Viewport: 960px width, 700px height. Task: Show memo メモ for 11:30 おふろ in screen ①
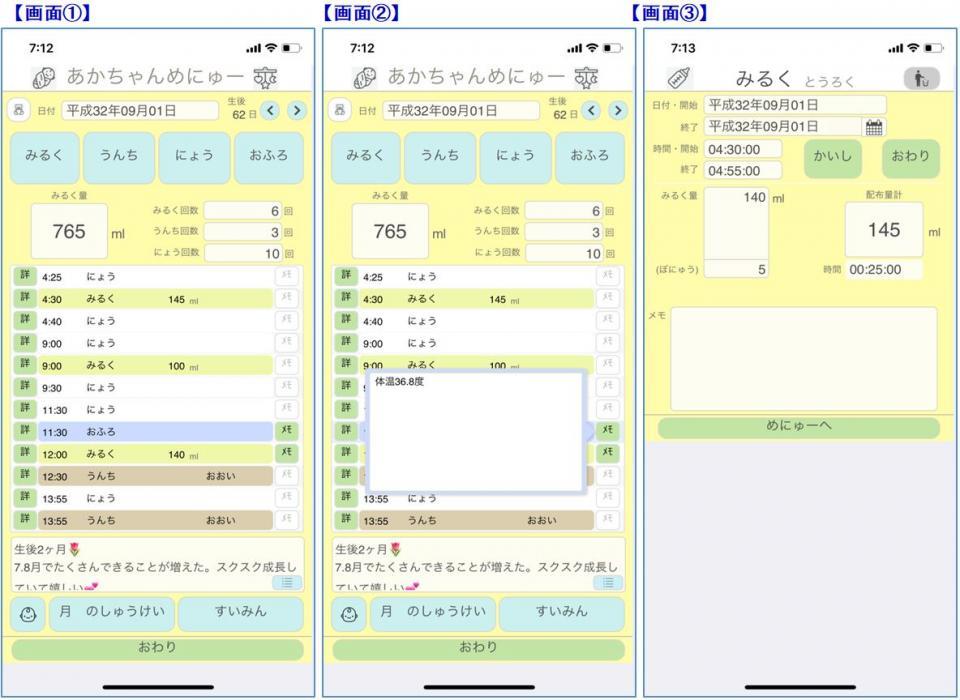[x=287, y=431]
